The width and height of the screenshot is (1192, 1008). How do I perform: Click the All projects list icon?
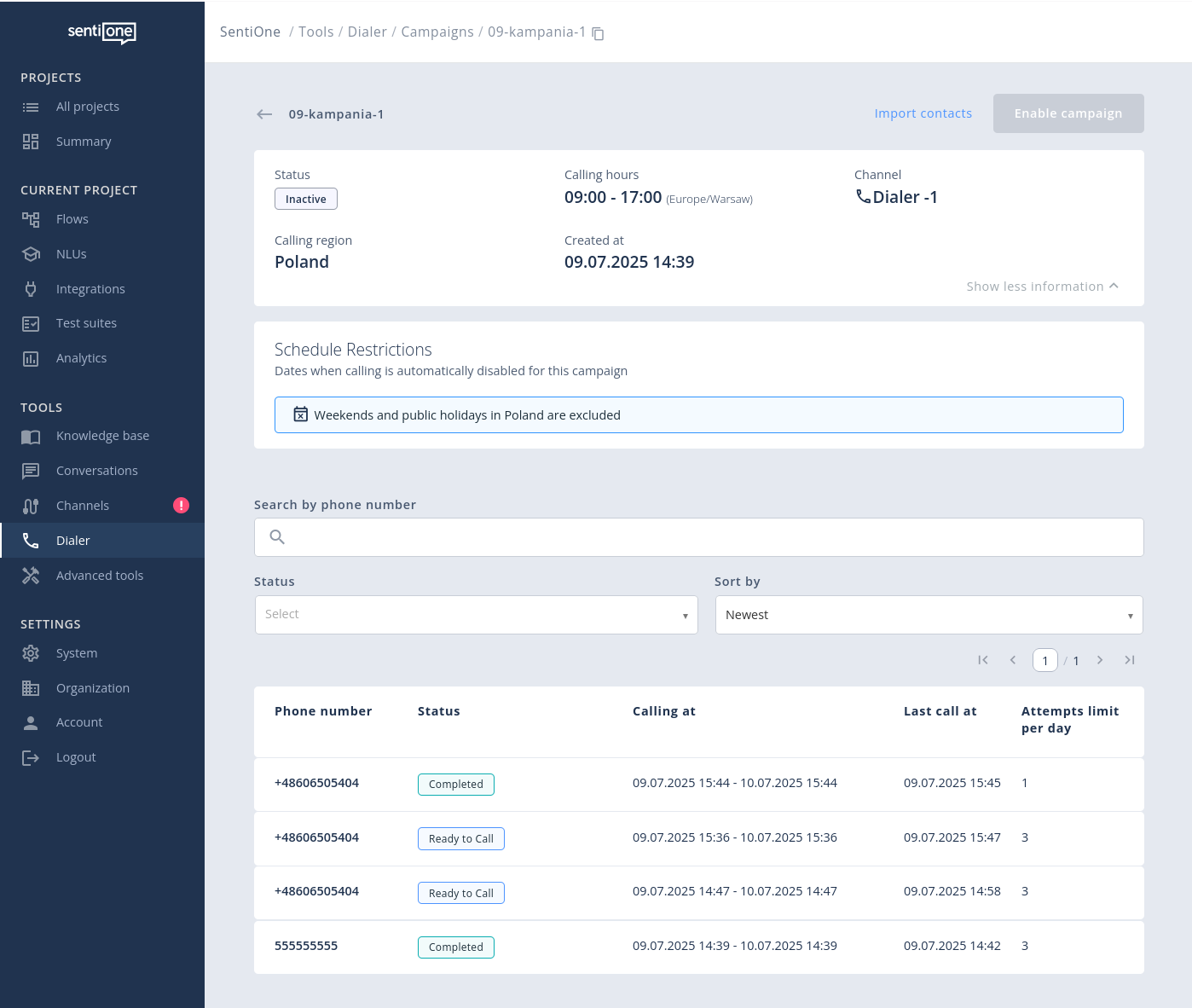(x=31, y=107)
